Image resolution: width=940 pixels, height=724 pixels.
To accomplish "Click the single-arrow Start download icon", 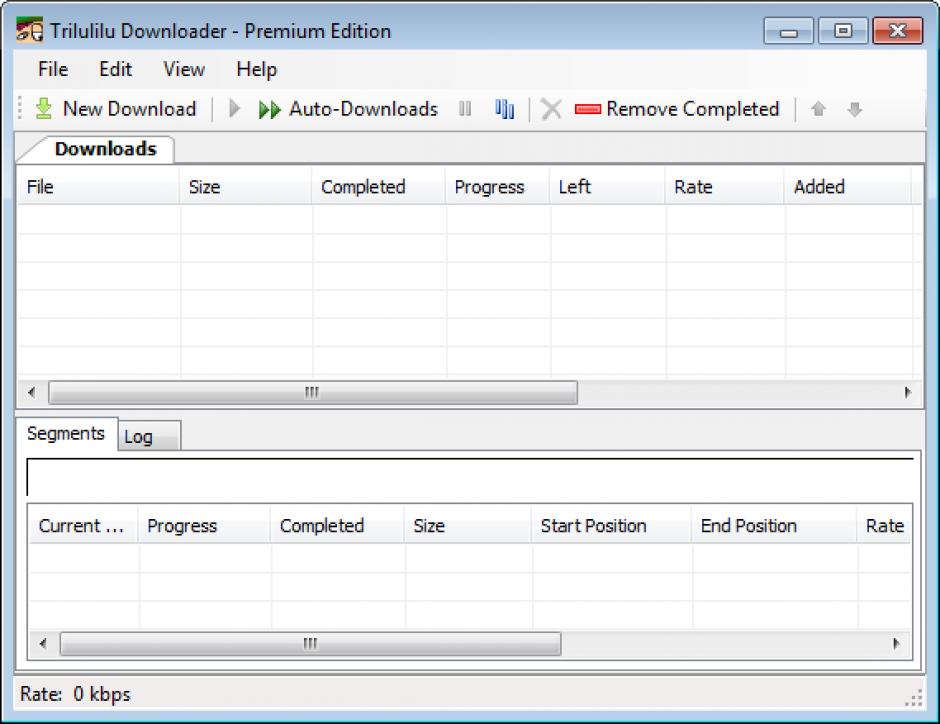I will pos(234,109).
